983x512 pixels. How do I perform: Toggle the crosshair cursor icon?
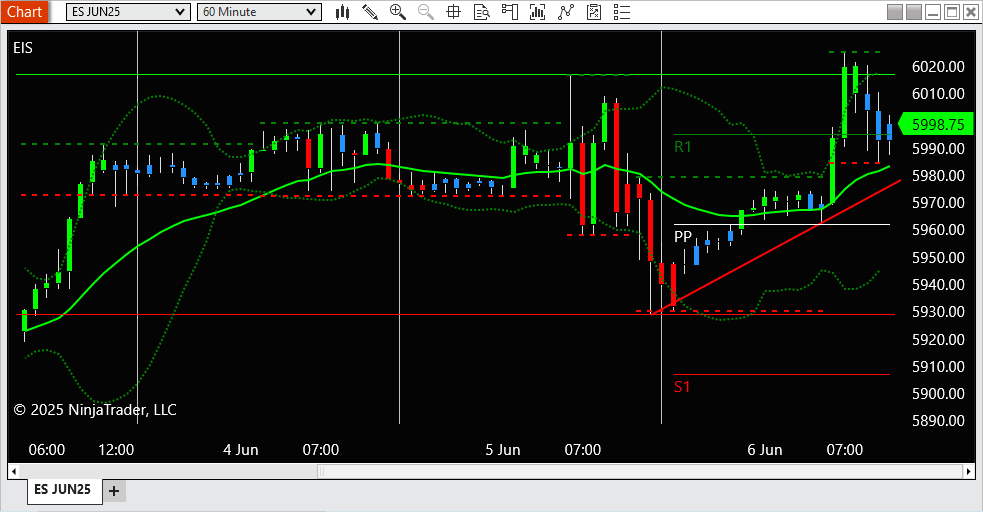click(453, 12)
